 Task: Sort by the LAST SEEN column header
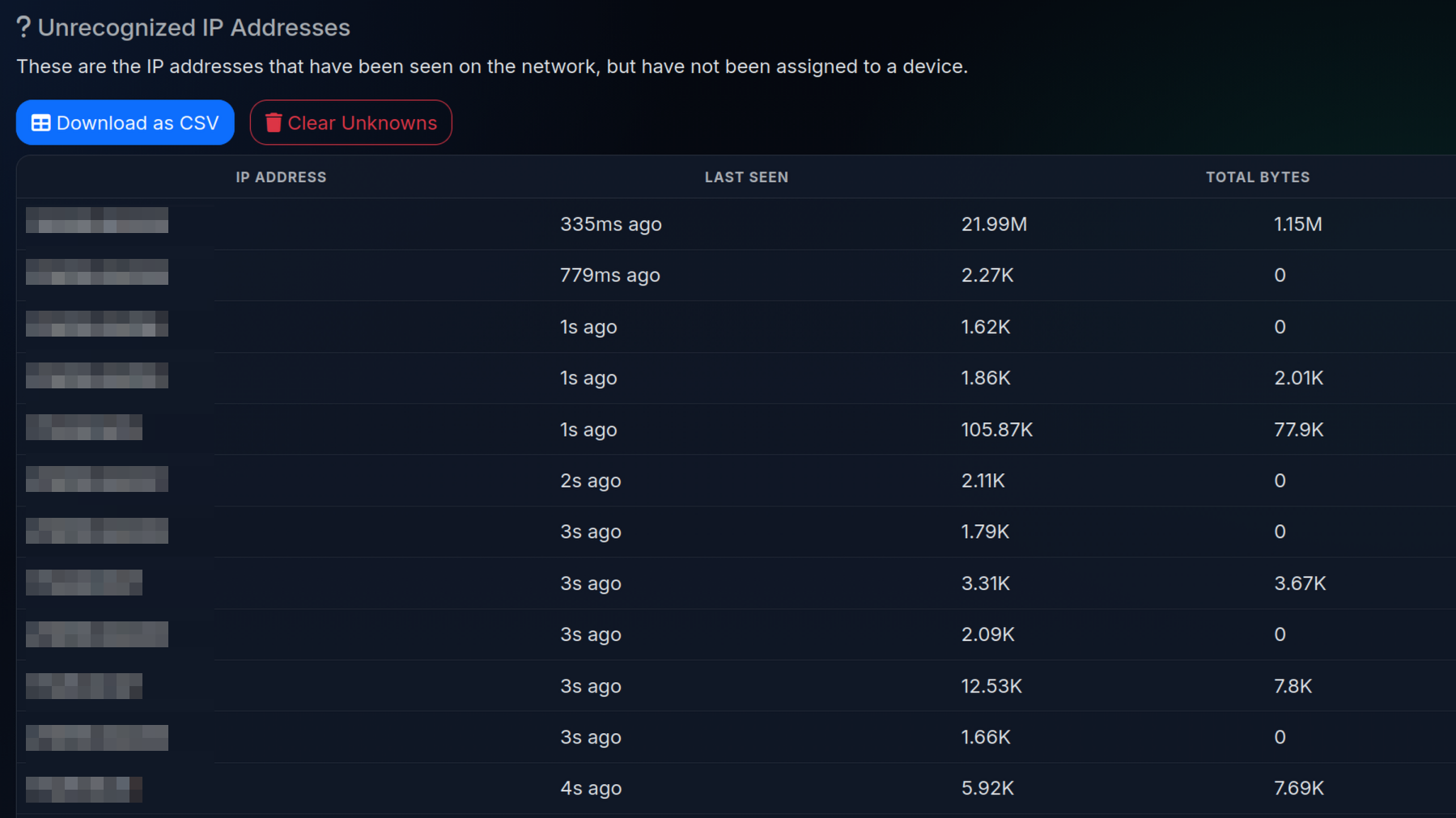point(746,177)
